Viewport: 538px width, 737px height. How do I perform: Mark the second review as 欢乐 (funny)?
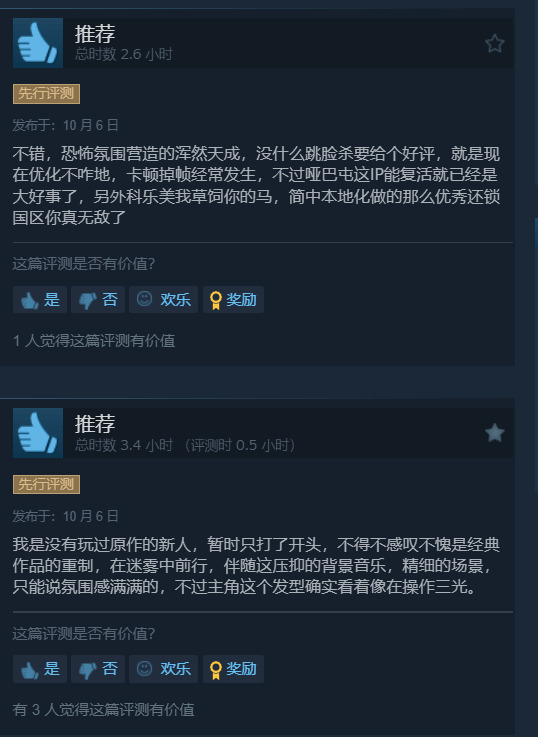pos(164,668)
